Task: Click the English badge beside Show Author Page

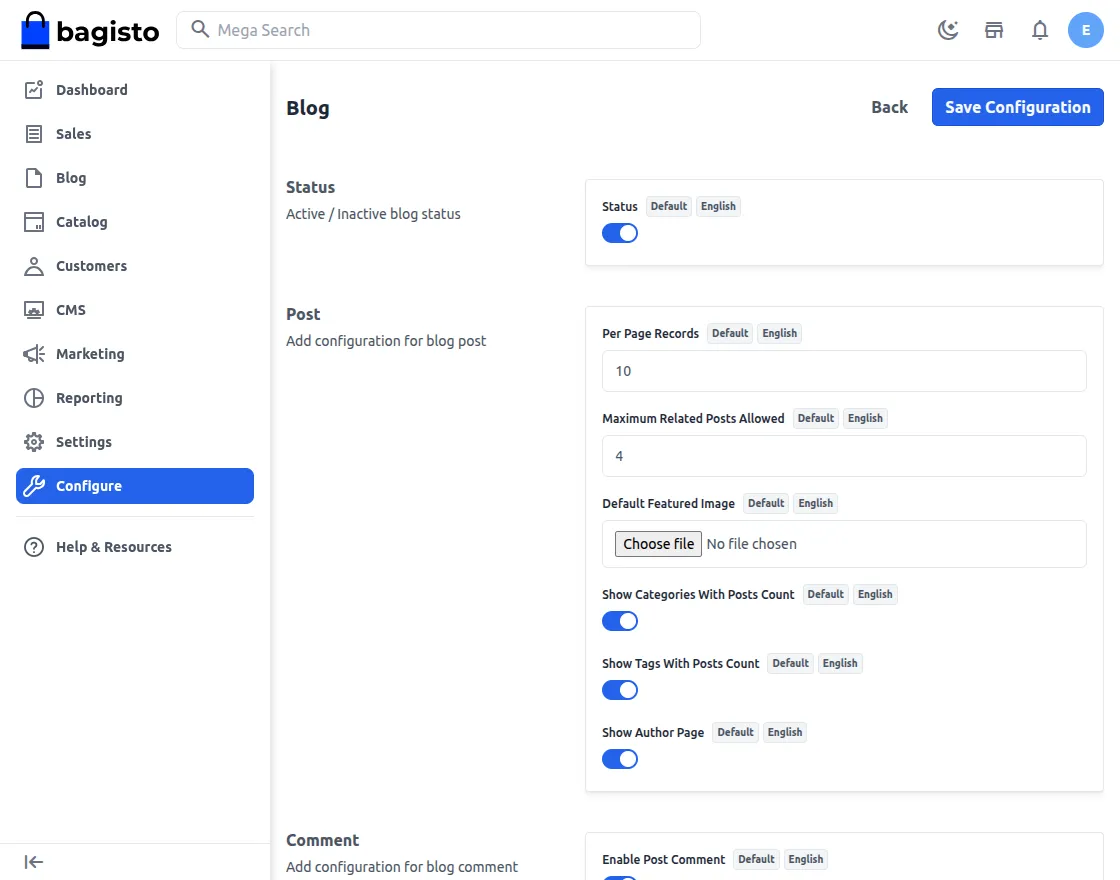Action: [x=784, y=732]
